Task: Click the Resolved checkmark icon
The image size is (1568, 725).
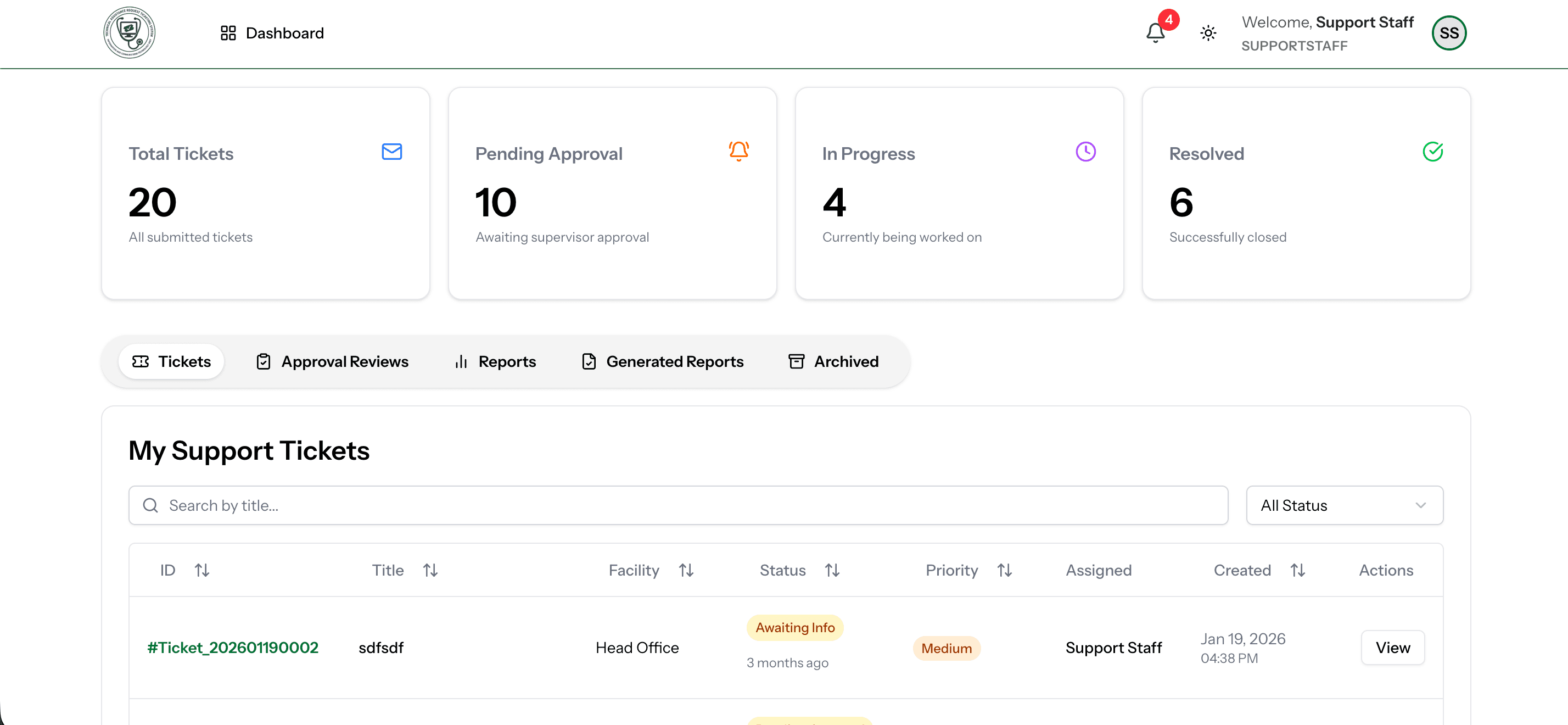Action: 1433,152
